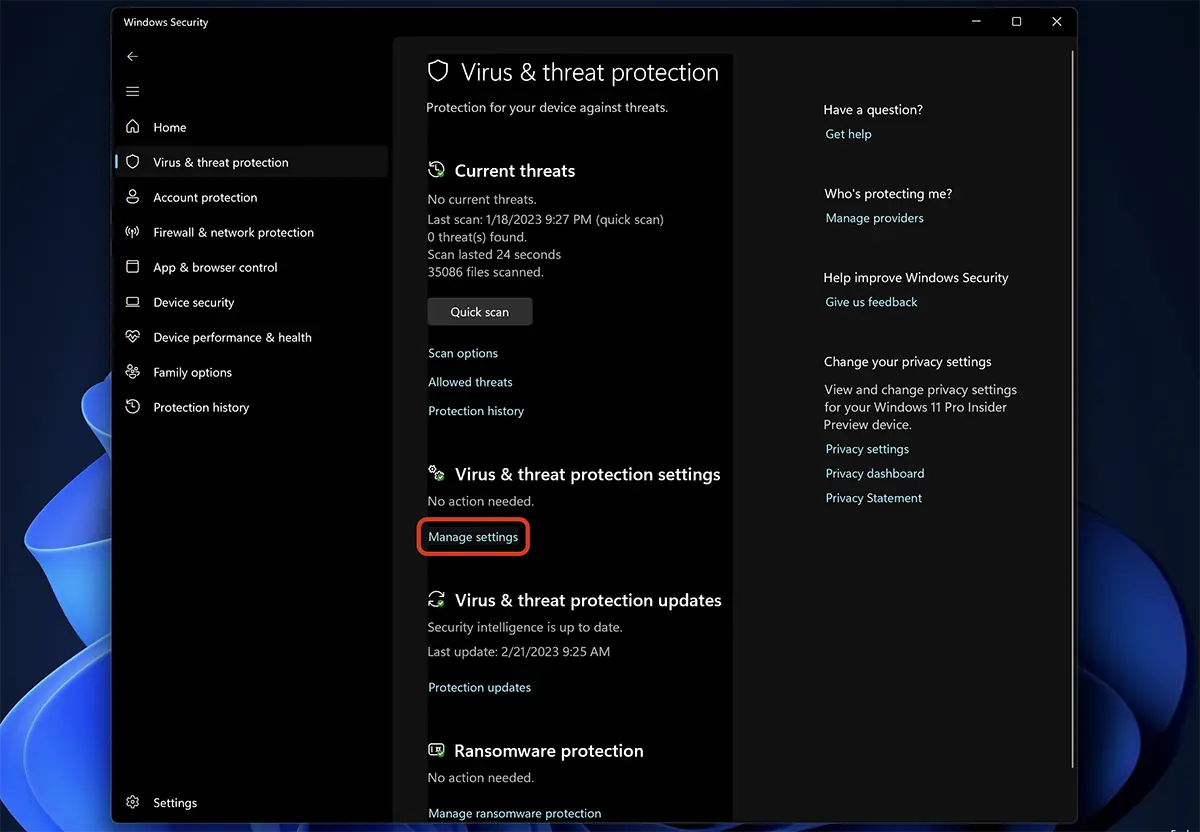Open Privacy settings link
Viewport: 1200px width, 832px height.
pyautogui.click(x=867, y=449)
